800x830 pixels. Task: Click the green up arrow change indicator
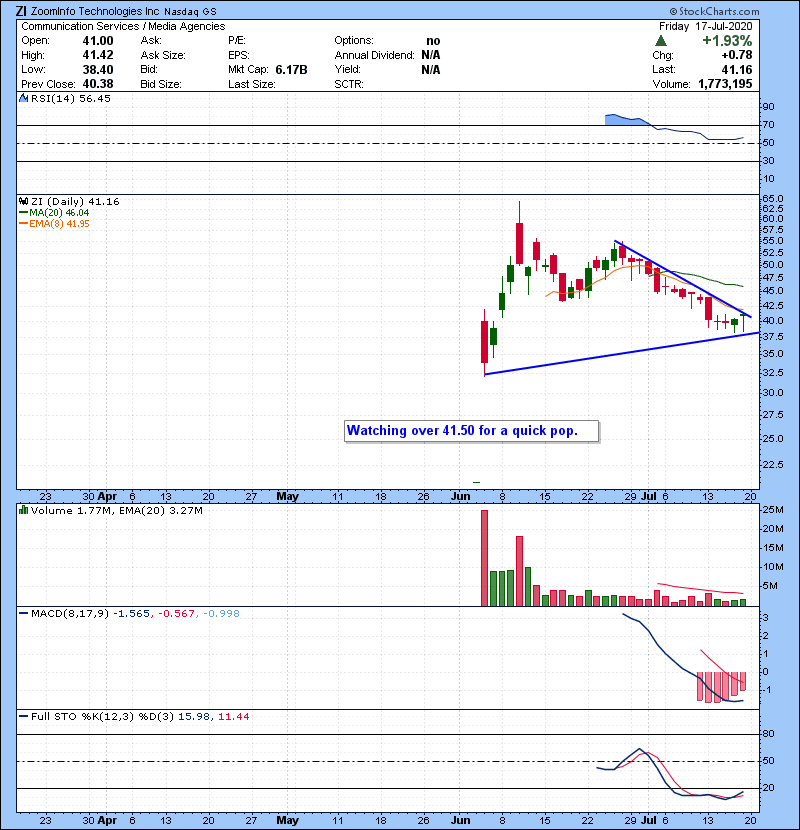(660, 41)
